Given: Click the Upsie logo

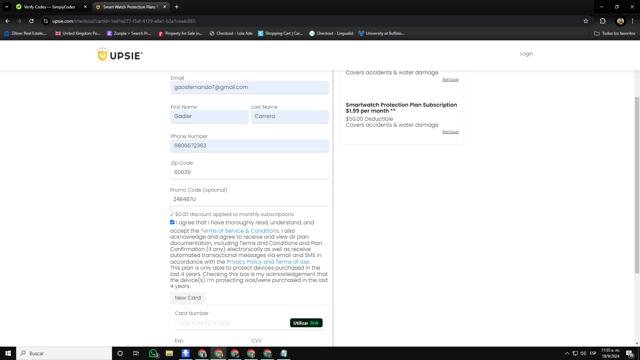Looking at the screenshot, I should [120, 55].
